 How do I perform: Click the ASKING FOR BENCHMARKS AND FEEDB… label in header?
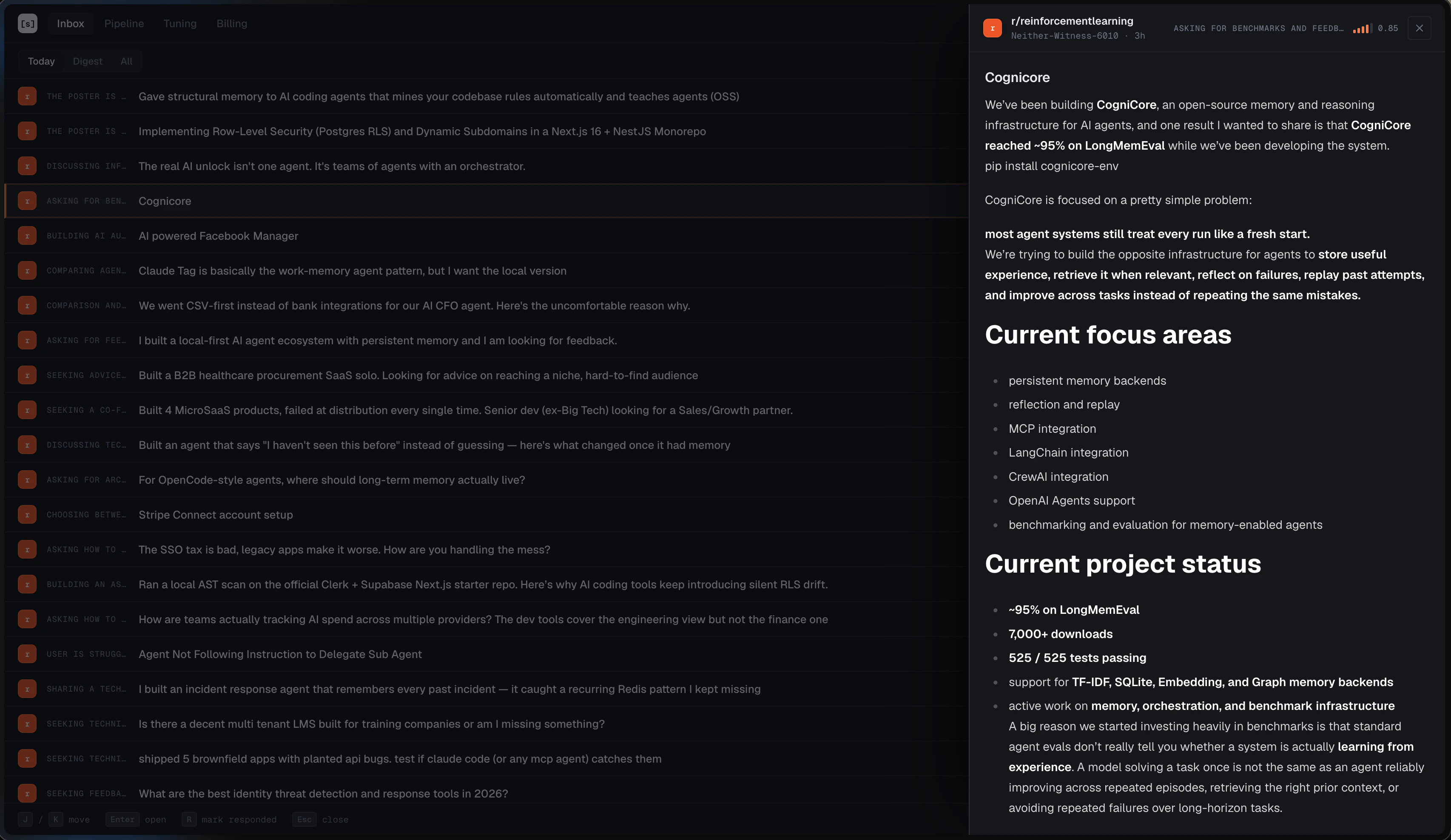point(1258,28)
